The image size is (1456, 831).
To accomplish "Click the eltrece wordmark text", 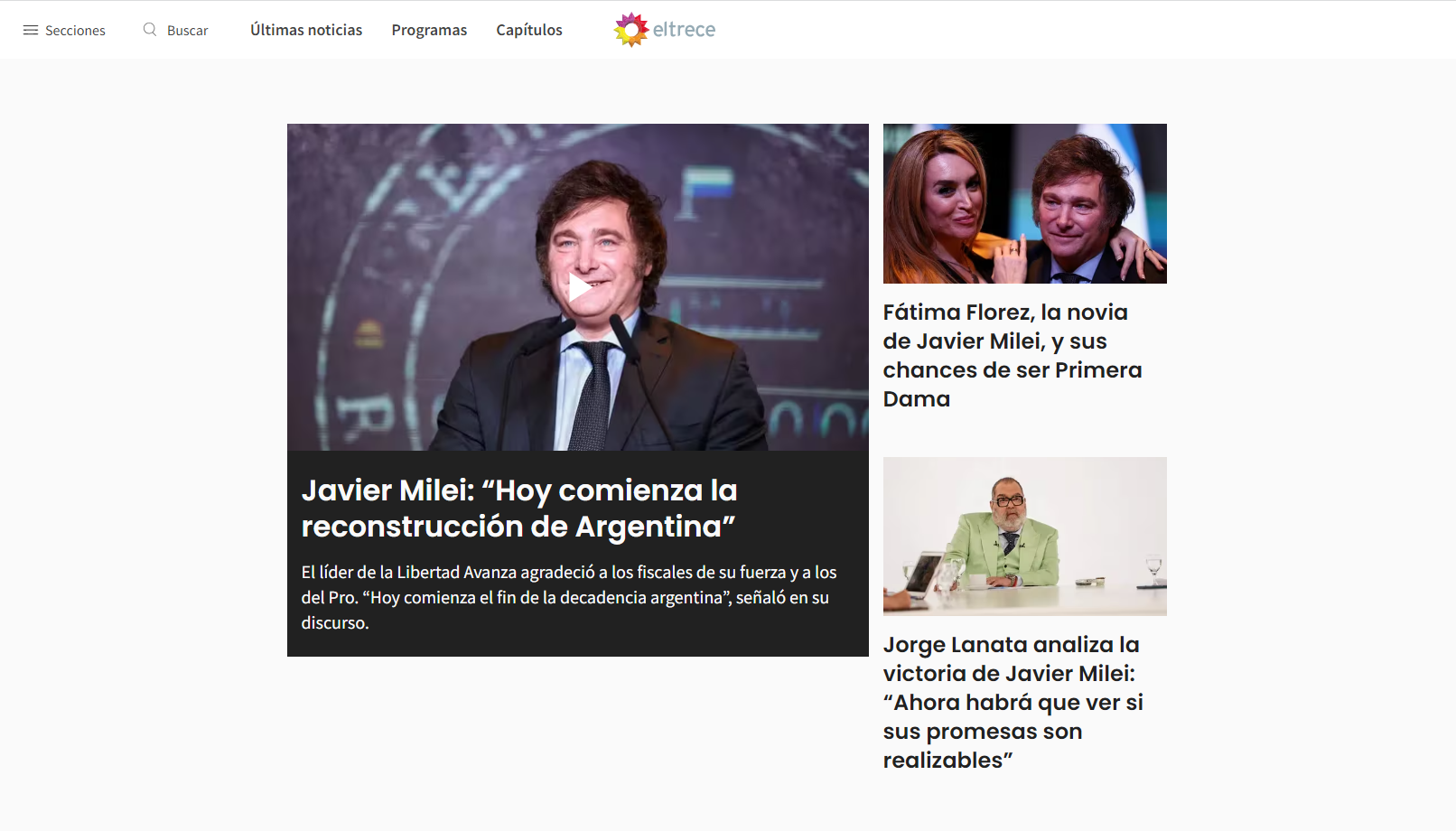I will pos(684,30).
